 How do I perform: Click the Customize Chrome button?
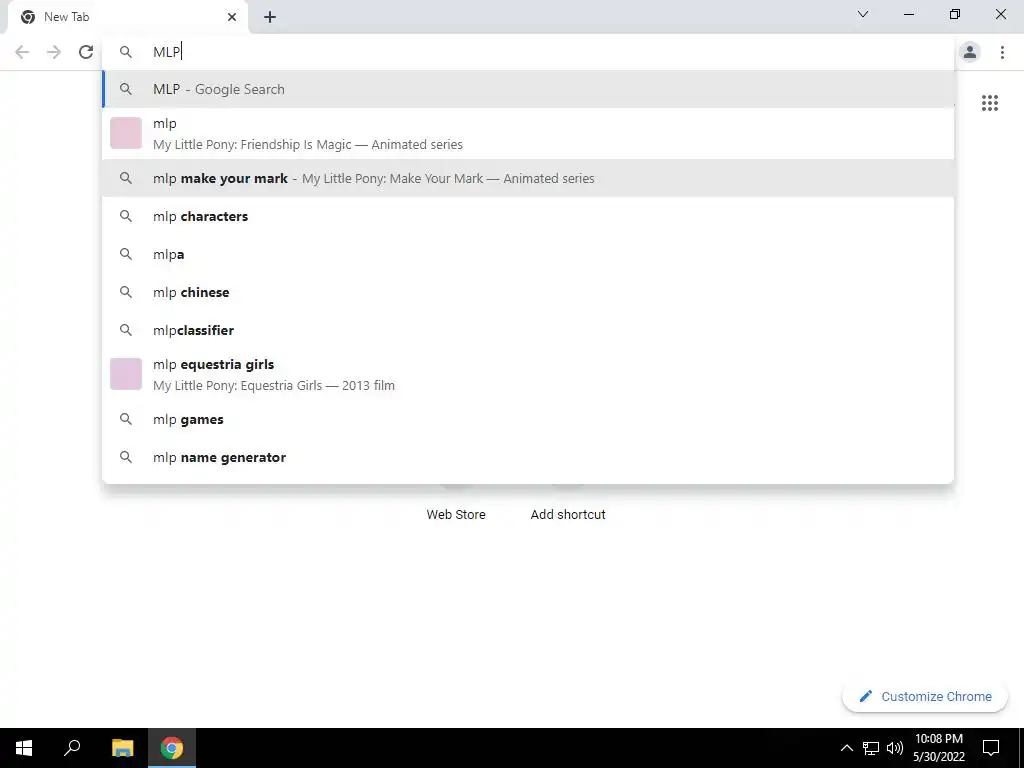pos(925,696)
